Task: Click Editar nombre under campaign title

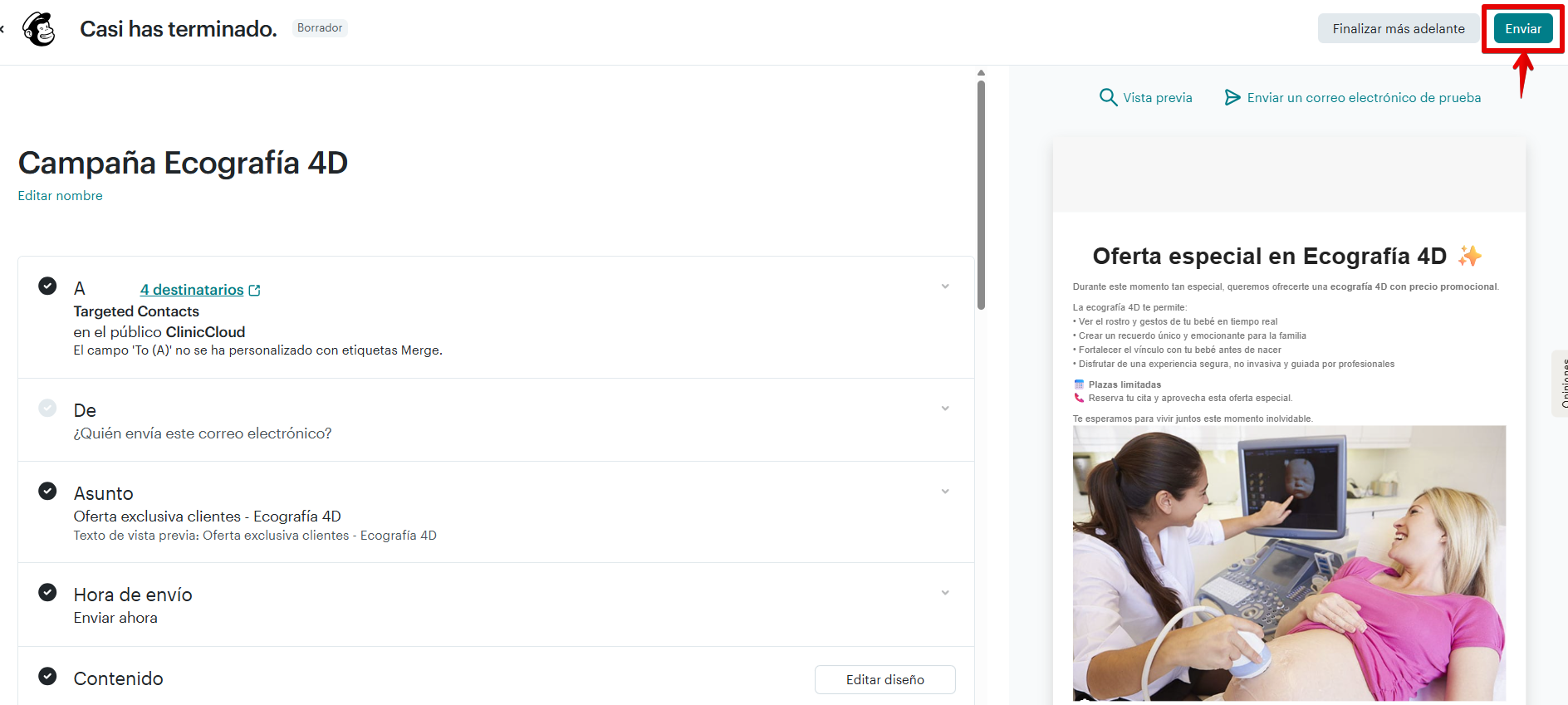Action: coord(61,196)
